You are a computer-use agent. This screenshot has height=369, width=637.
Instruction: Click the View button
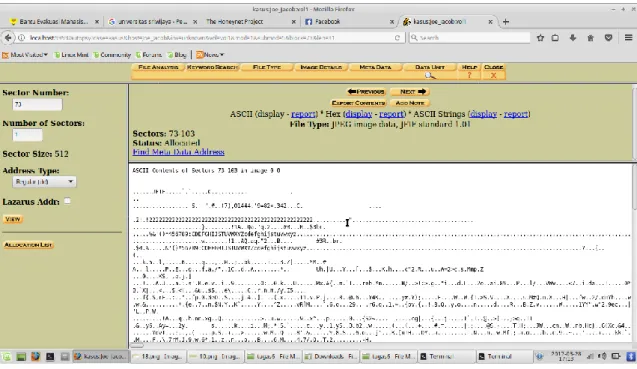(x=13, y=219)
